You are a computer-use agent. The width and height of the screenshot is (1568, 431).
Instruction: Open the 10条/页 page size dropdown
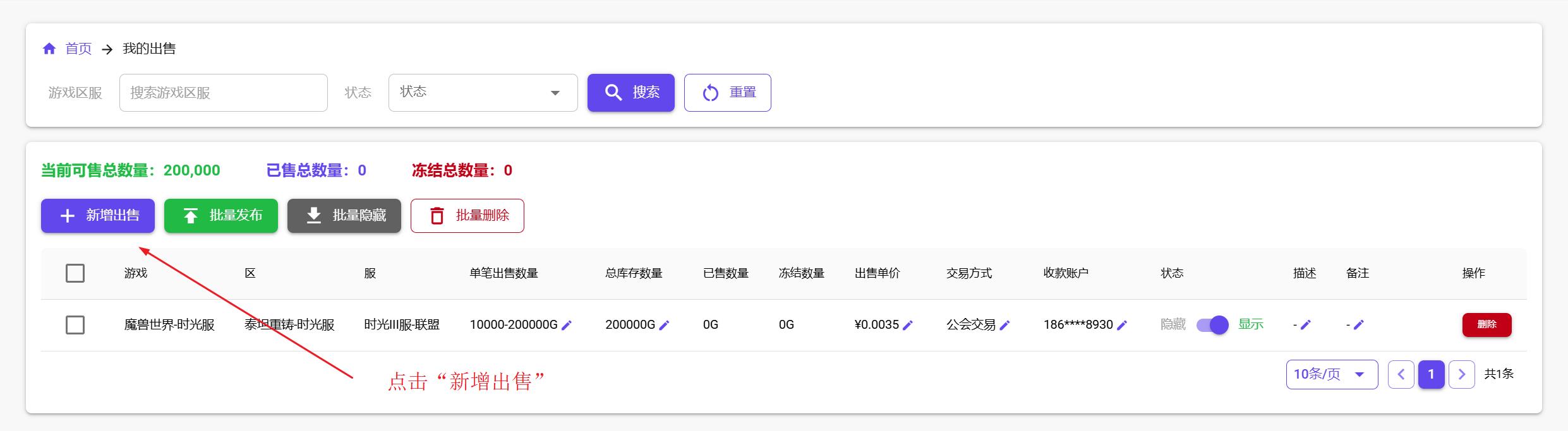pyautogui.click(x=1331, y=374)
